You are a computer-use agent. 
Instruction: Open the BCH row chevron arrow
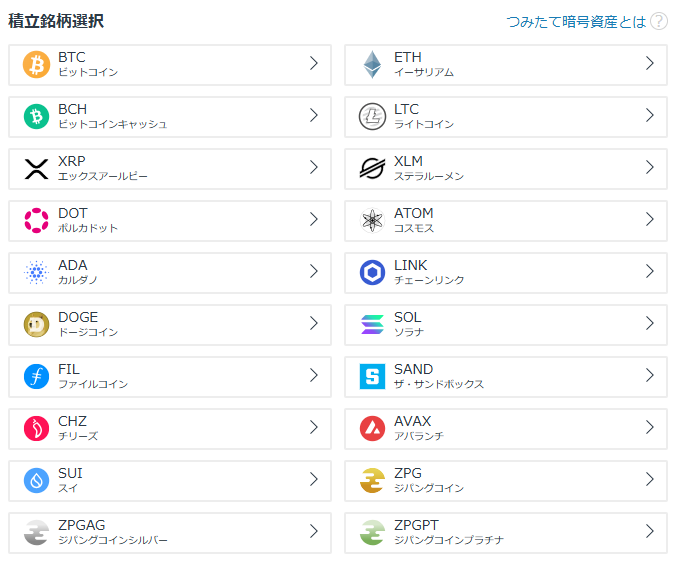coord(314,115)
